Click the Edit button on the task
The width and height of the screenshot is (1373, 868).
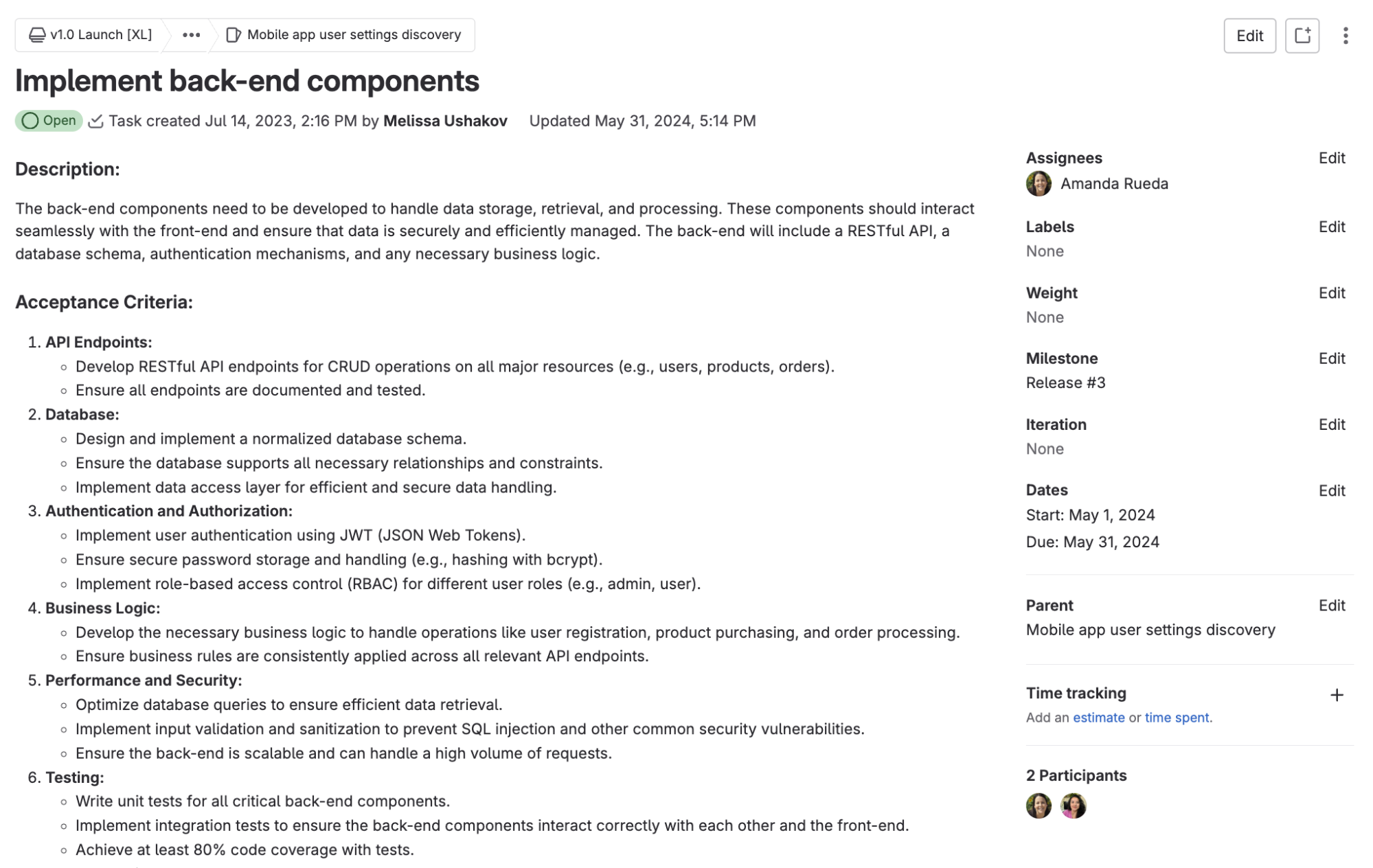1248,35
